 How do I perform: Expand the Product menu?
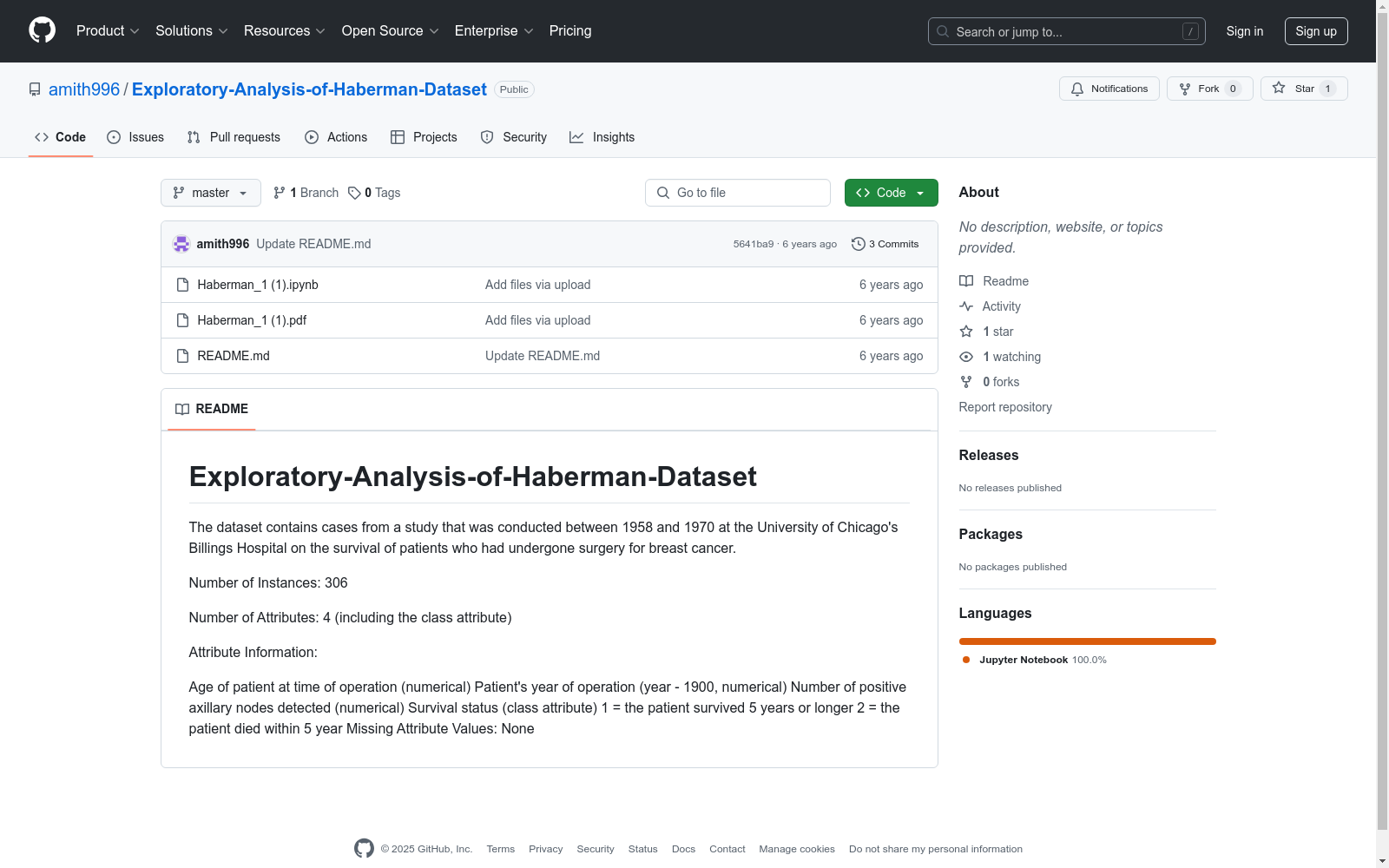click(108, 31)
